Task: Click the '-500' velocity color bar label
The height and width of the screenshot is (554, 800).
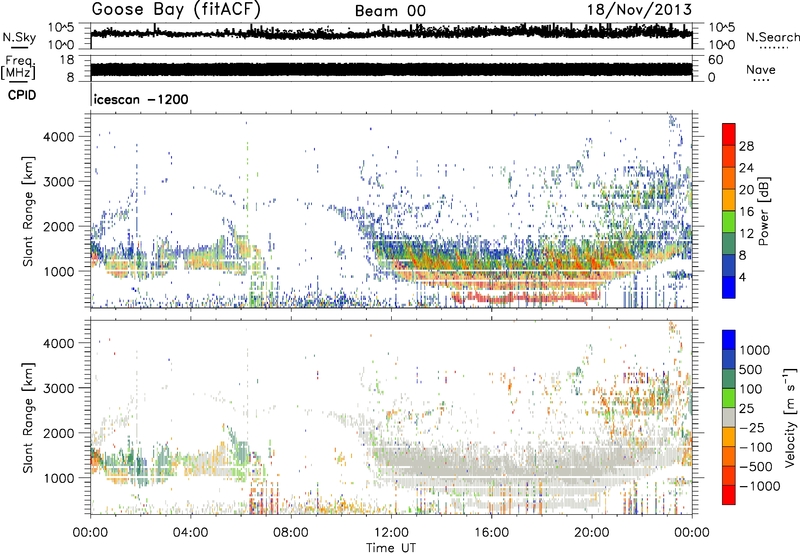Action: [756, 467]
